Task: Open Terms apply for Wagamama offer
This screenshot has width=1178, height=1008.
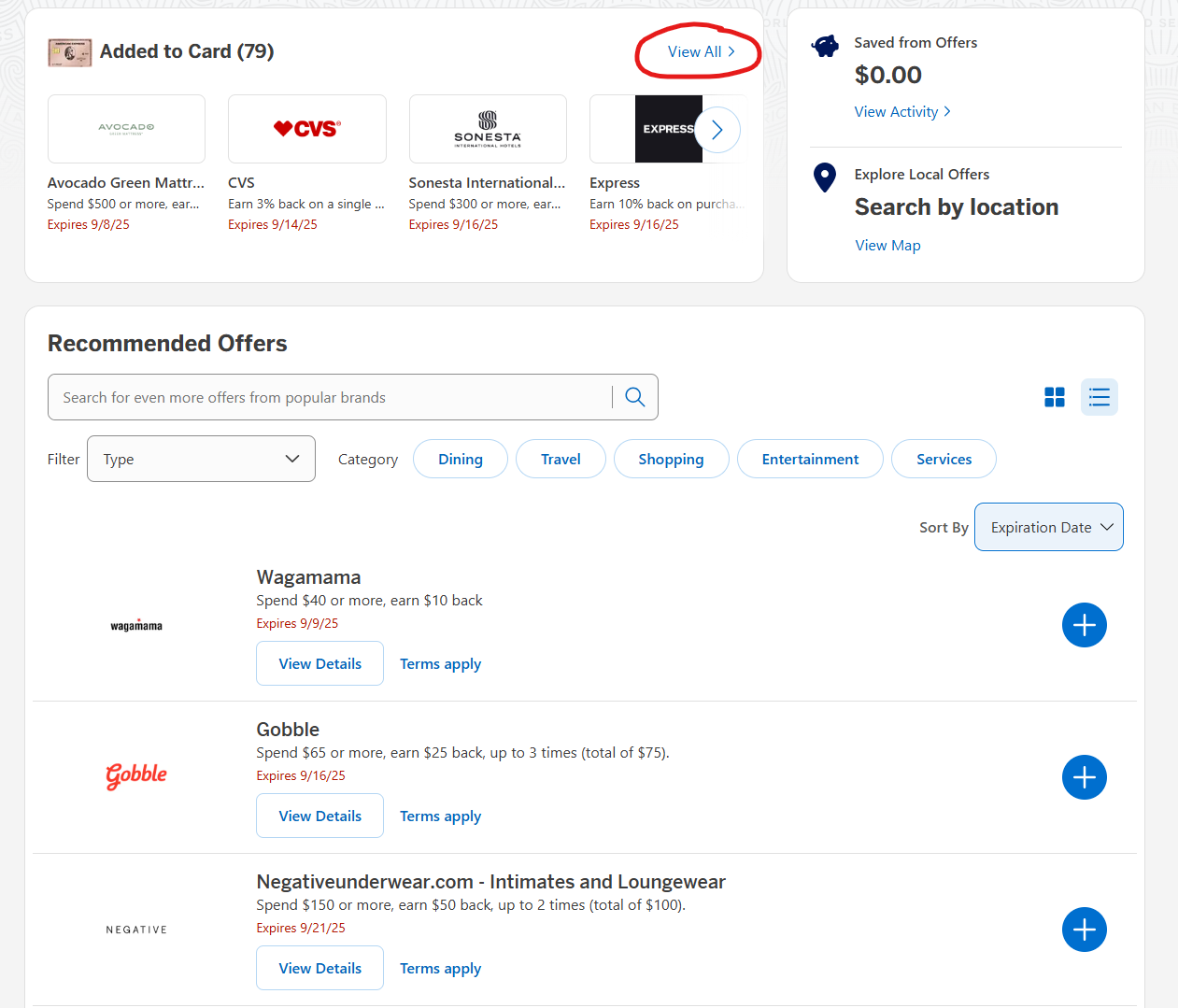Action: tap(441, 664)
